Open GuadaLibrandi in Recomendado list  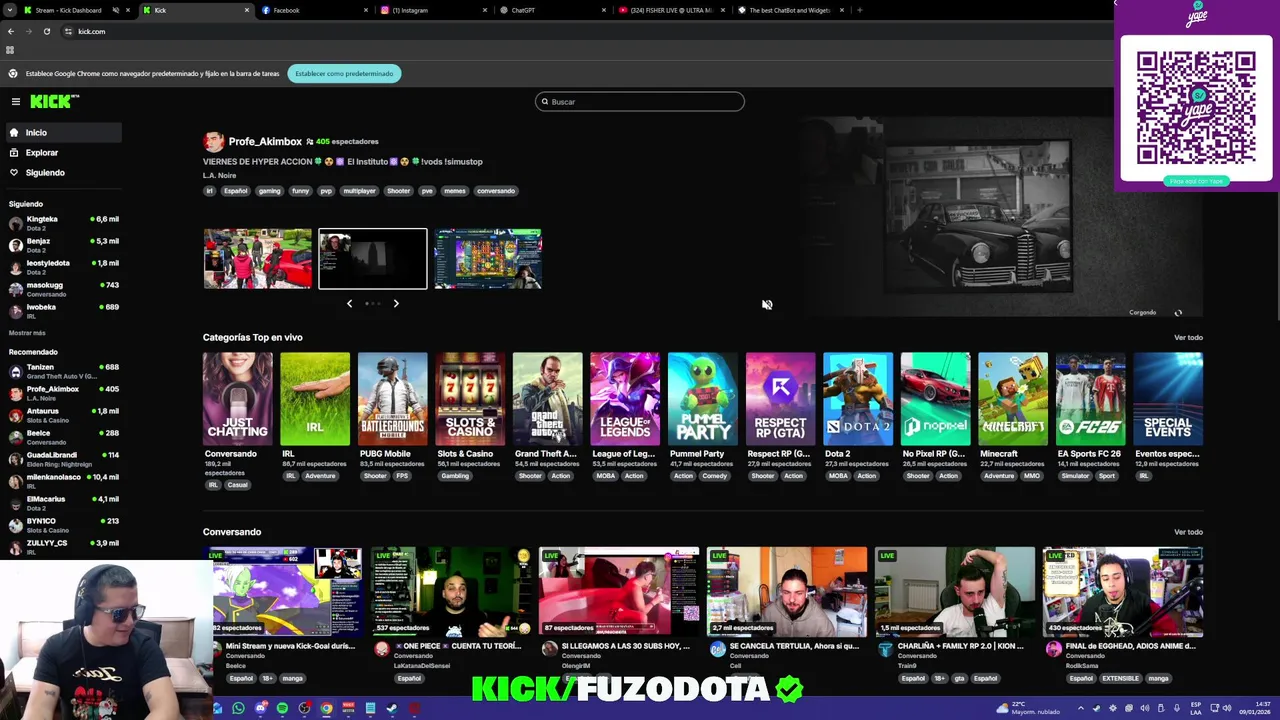point(64,459)
